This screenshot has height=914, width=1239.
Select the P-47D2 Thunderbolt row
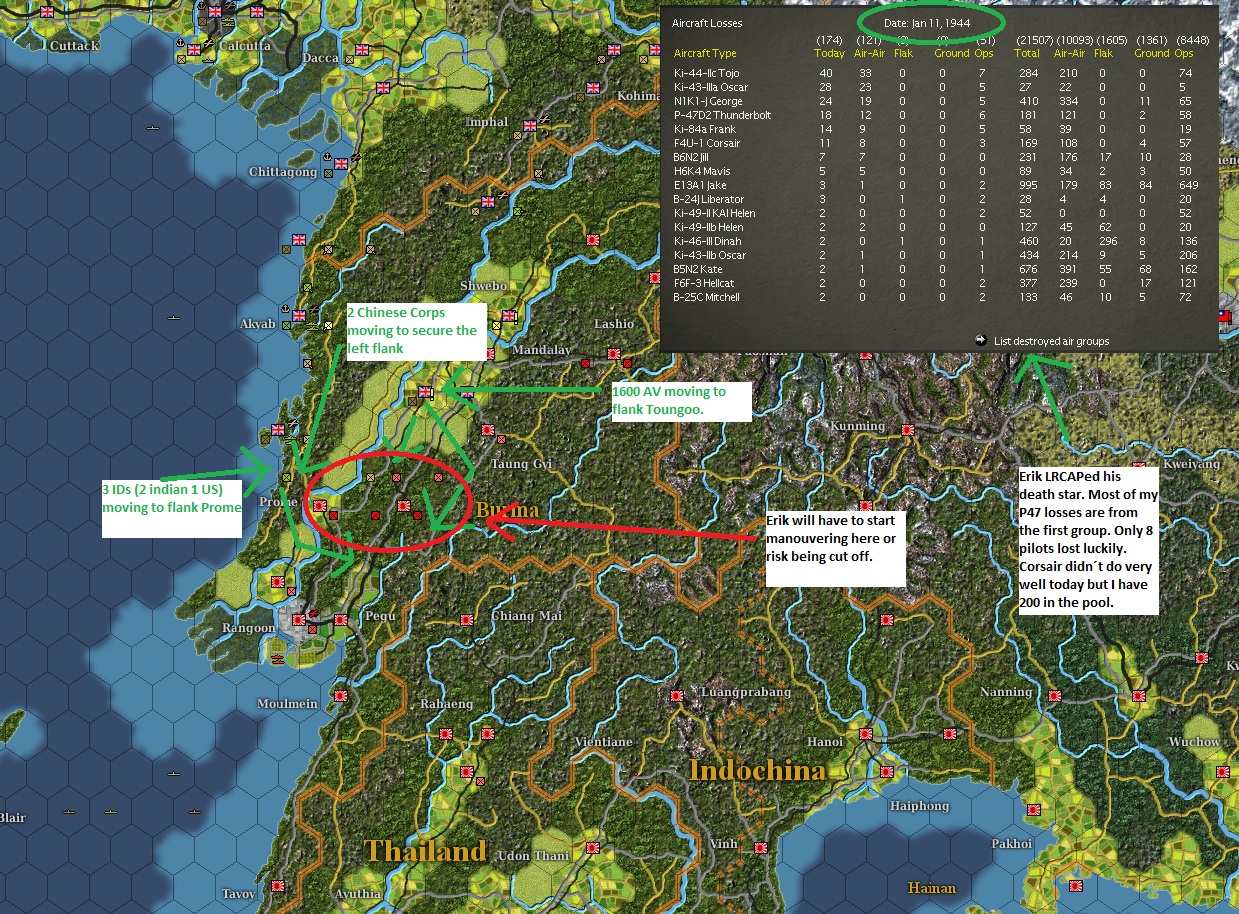[x=935, y=115]
